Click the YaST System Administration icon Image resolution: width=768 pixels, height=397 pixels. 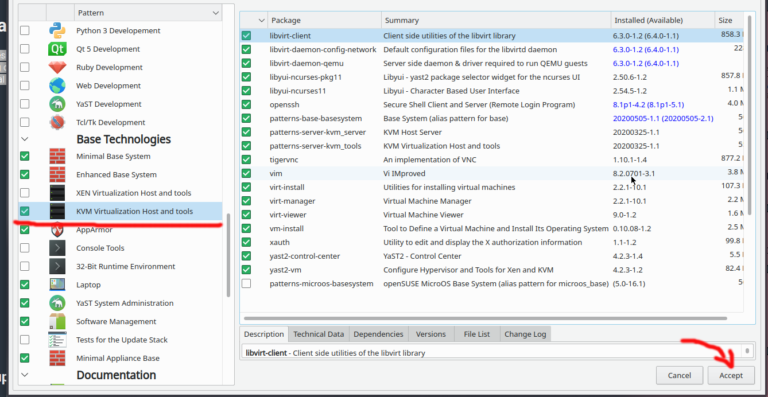(x=57, y=303)
